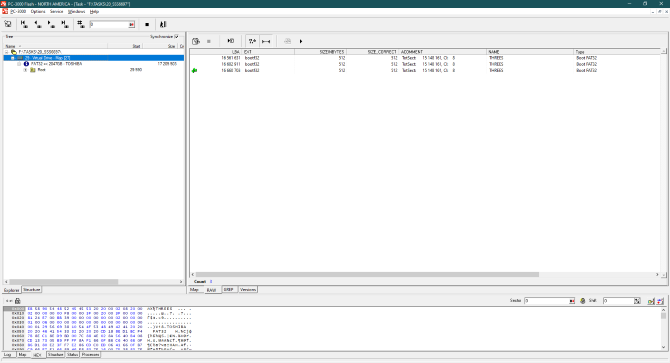Click the lock icon in hex panel
Image resolution: width=670 pixels, height=363 pixels.
click(18, 301)
